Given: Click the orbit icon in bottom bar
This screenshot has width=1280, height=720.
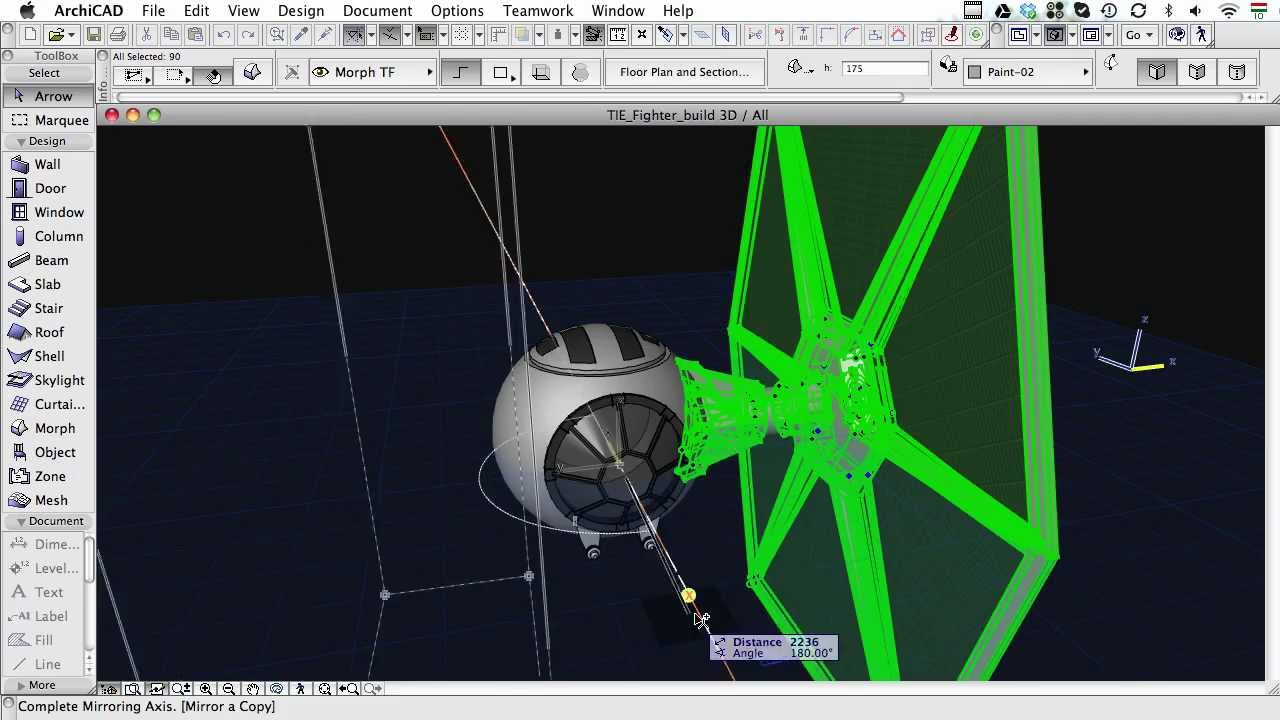Looking at the screenshot, I should [276, 689].
